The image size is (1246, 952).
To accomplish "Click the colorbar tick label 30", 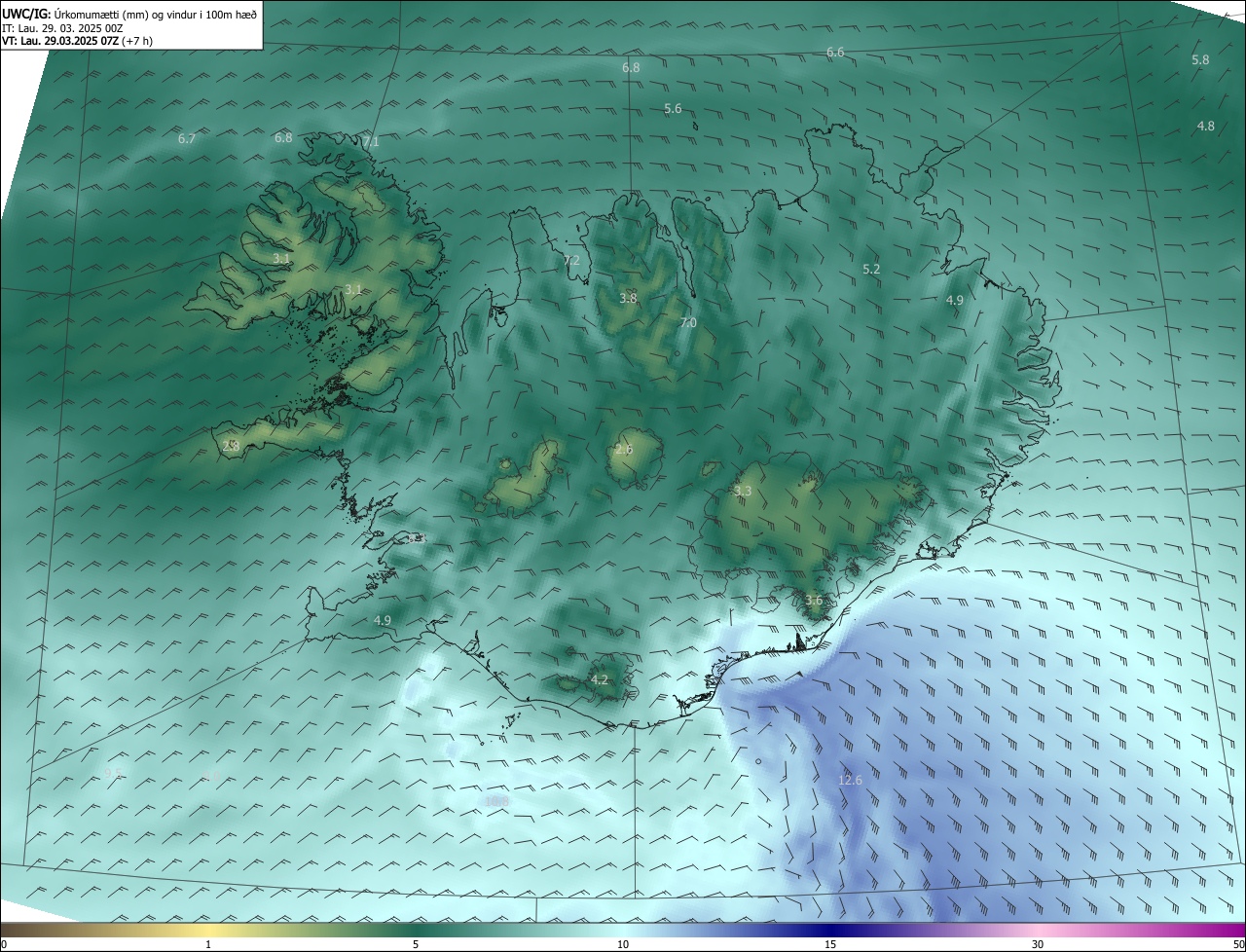I will 1038,944.
